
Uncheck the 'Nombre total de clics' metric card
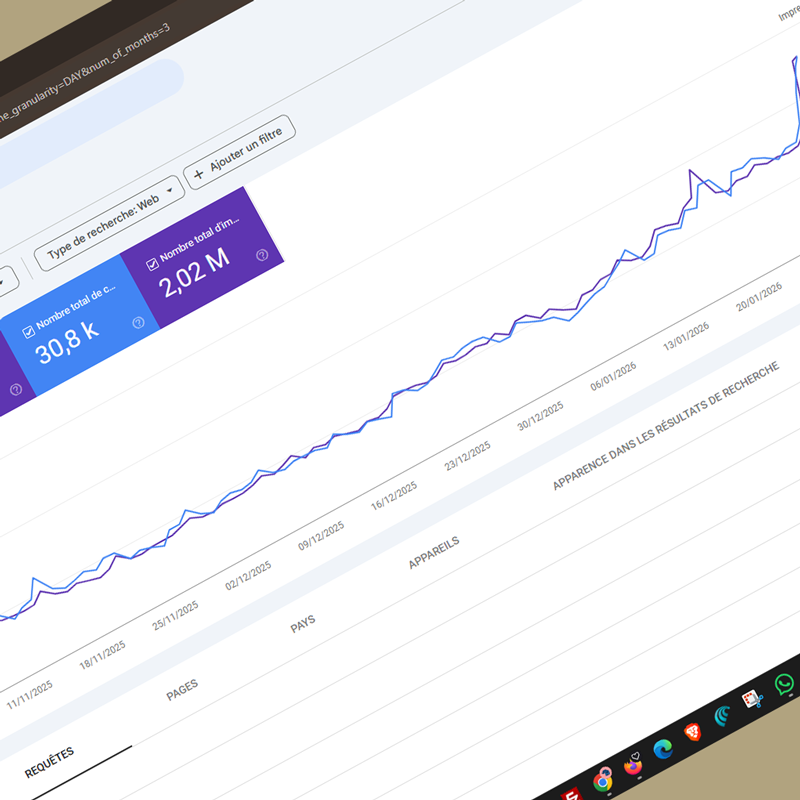[28, 332]
